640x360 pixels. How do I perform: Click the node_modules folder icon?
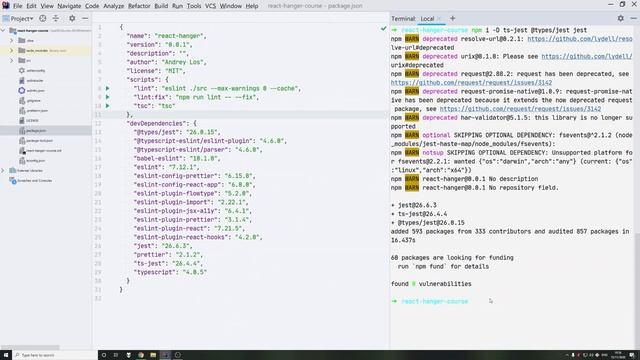coord(22,51)
